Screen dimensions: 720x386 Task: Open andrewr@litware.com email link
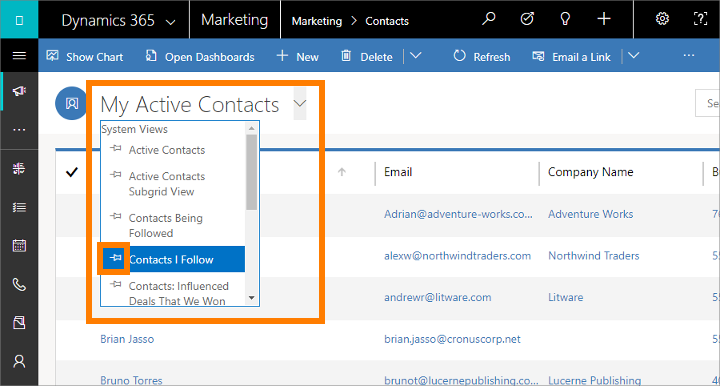coord(438,297)
